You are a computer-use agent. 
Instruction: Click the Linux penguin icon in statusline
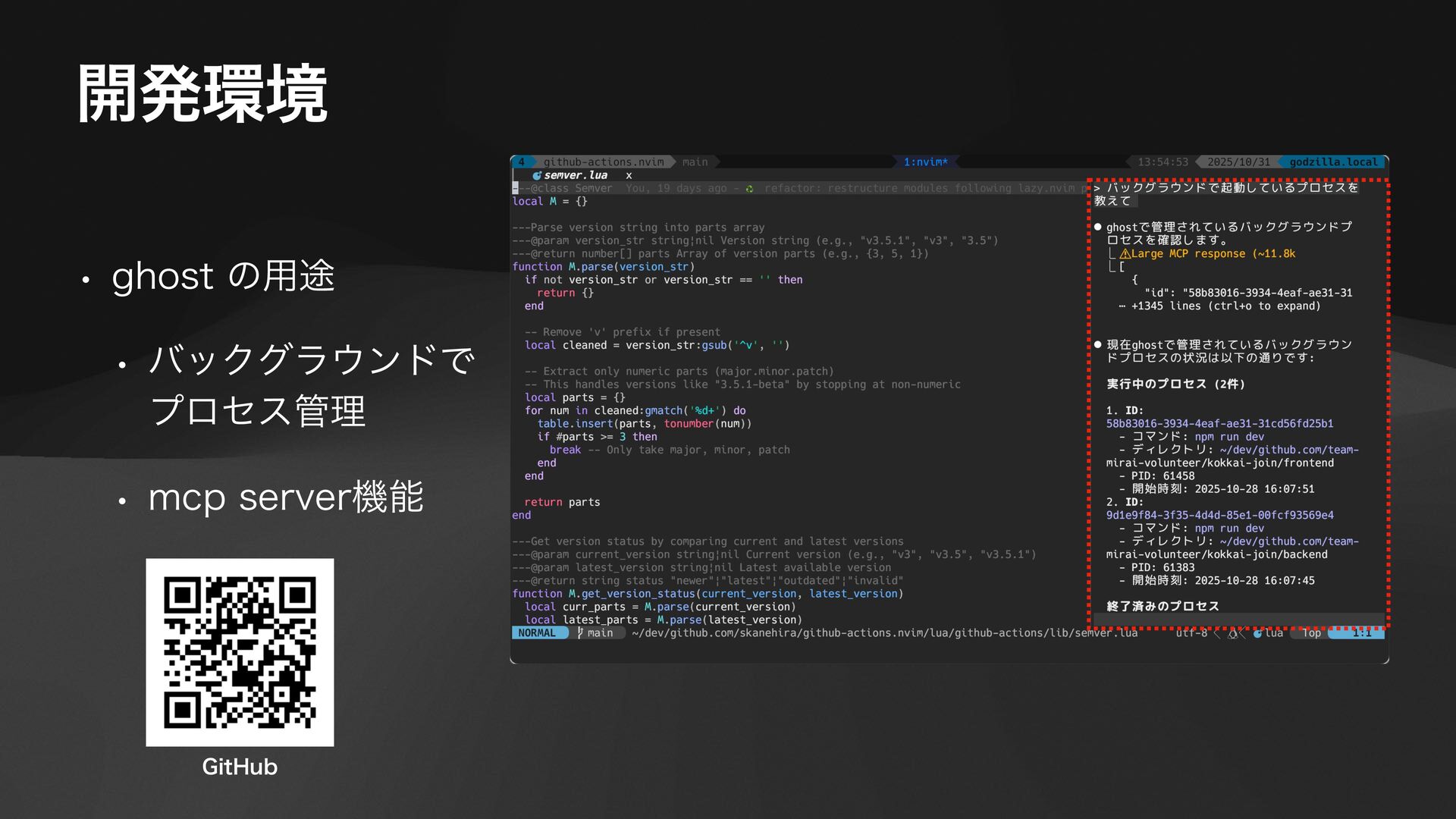[x=1232, y=633]
